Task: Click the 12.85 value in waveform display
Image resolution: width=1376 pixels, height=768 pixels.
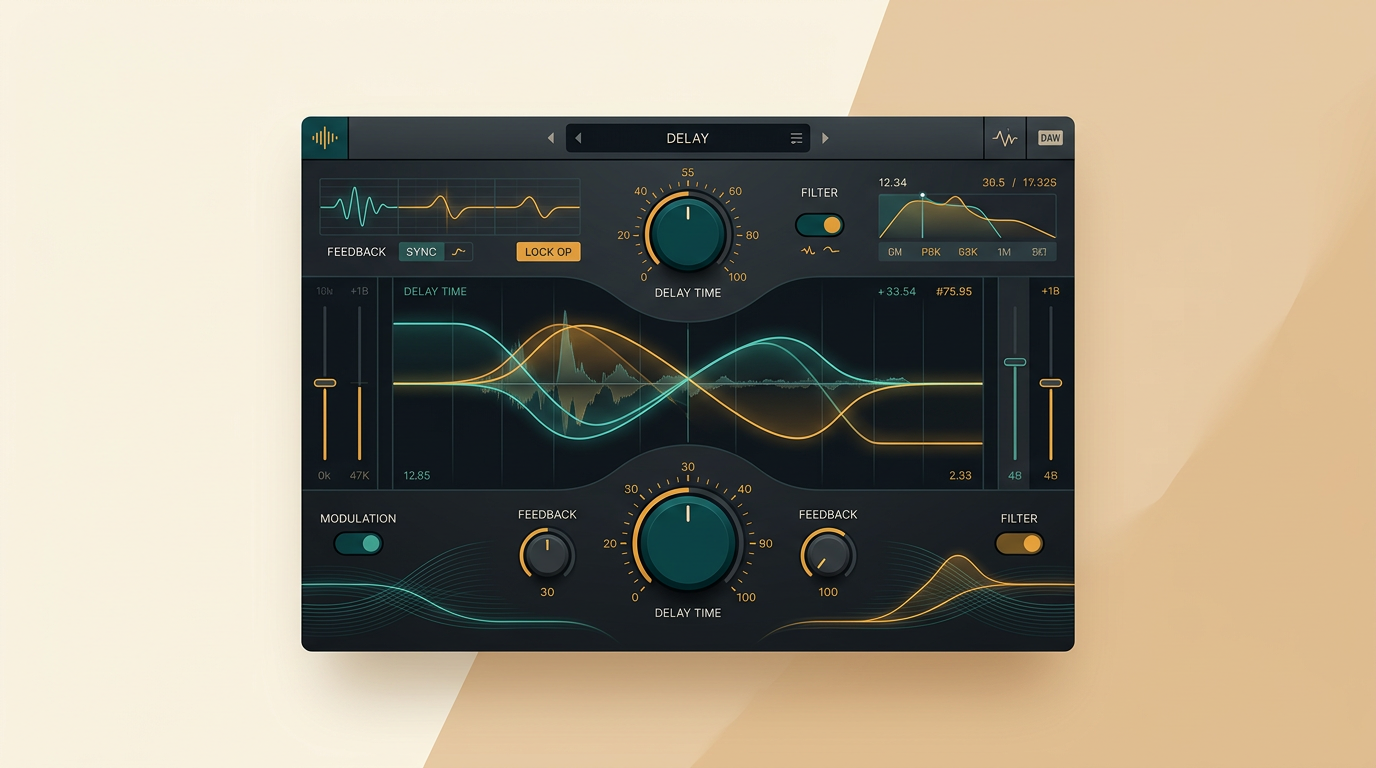Action: click(417, 476)
